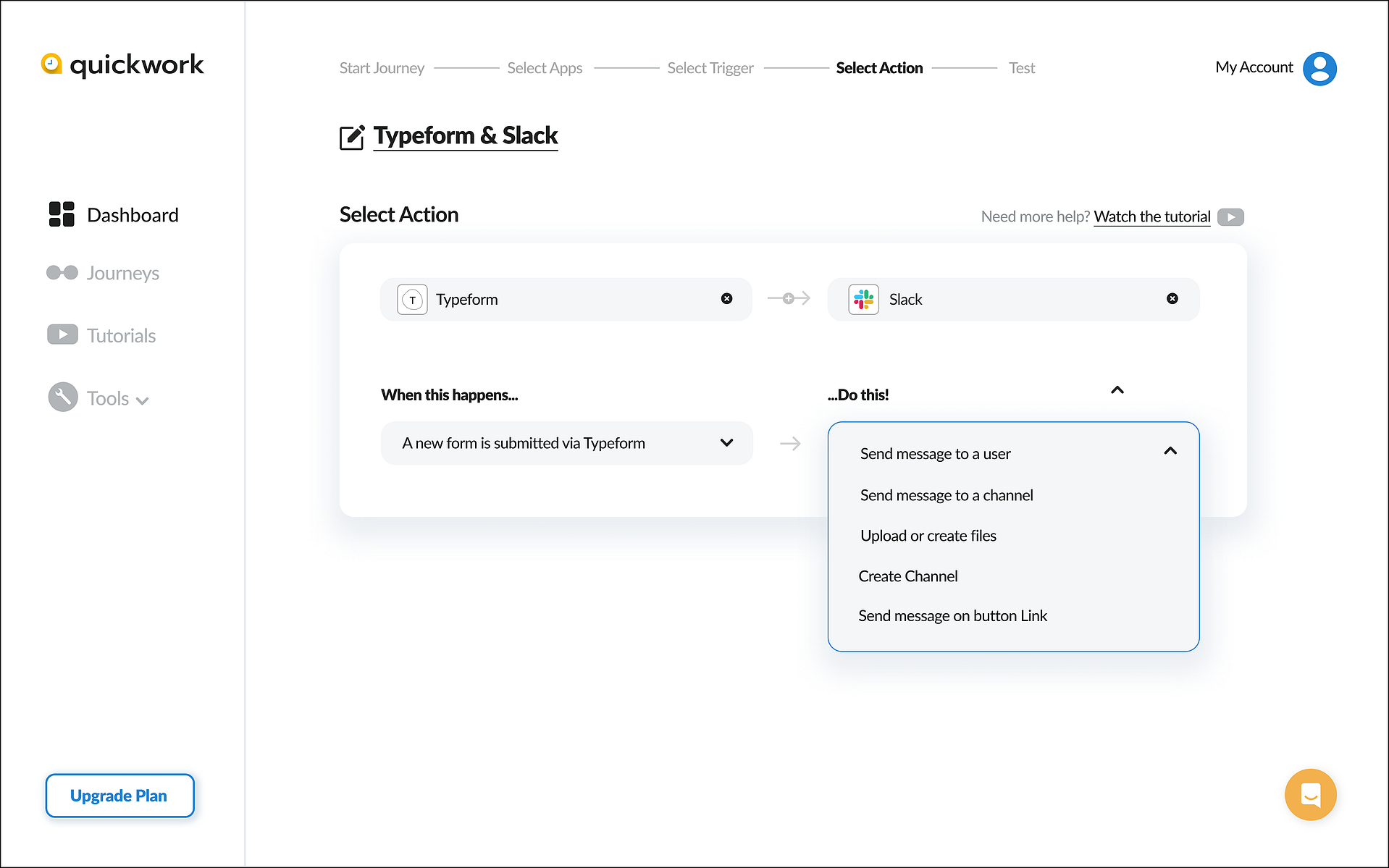Remove Typeform with its X icon
Viewport: 1389px width, 868px height.
coord(726,298)
